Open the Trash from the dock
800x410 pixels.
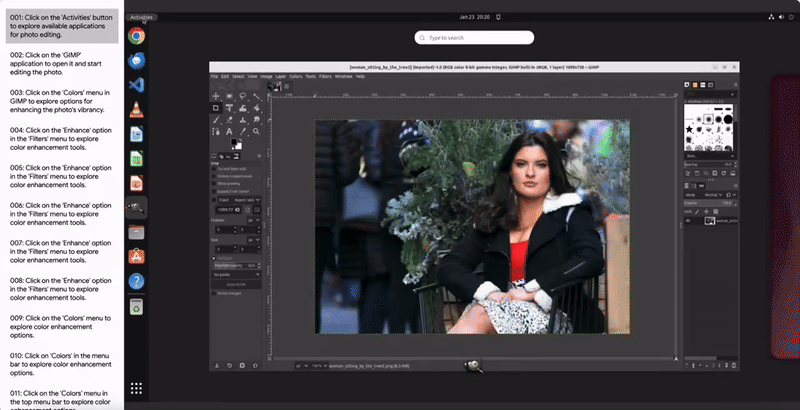[x=136, y=306]
